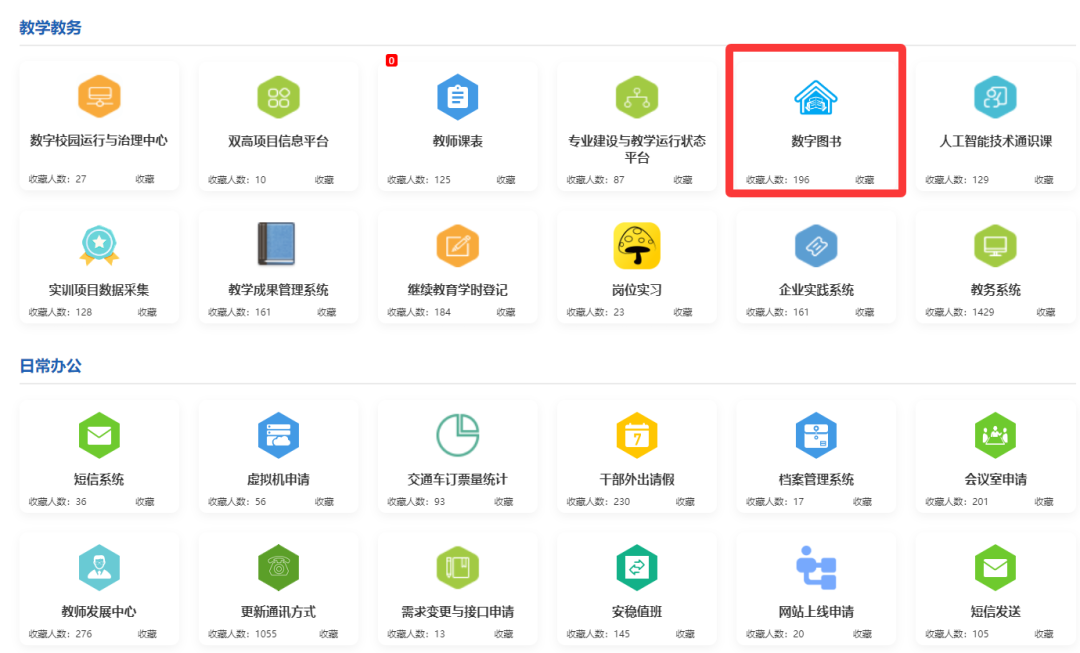The image size is (1080, 653).
Task: Open the 实训项目数据采集 medal icon
Action: tap(99, 246)
